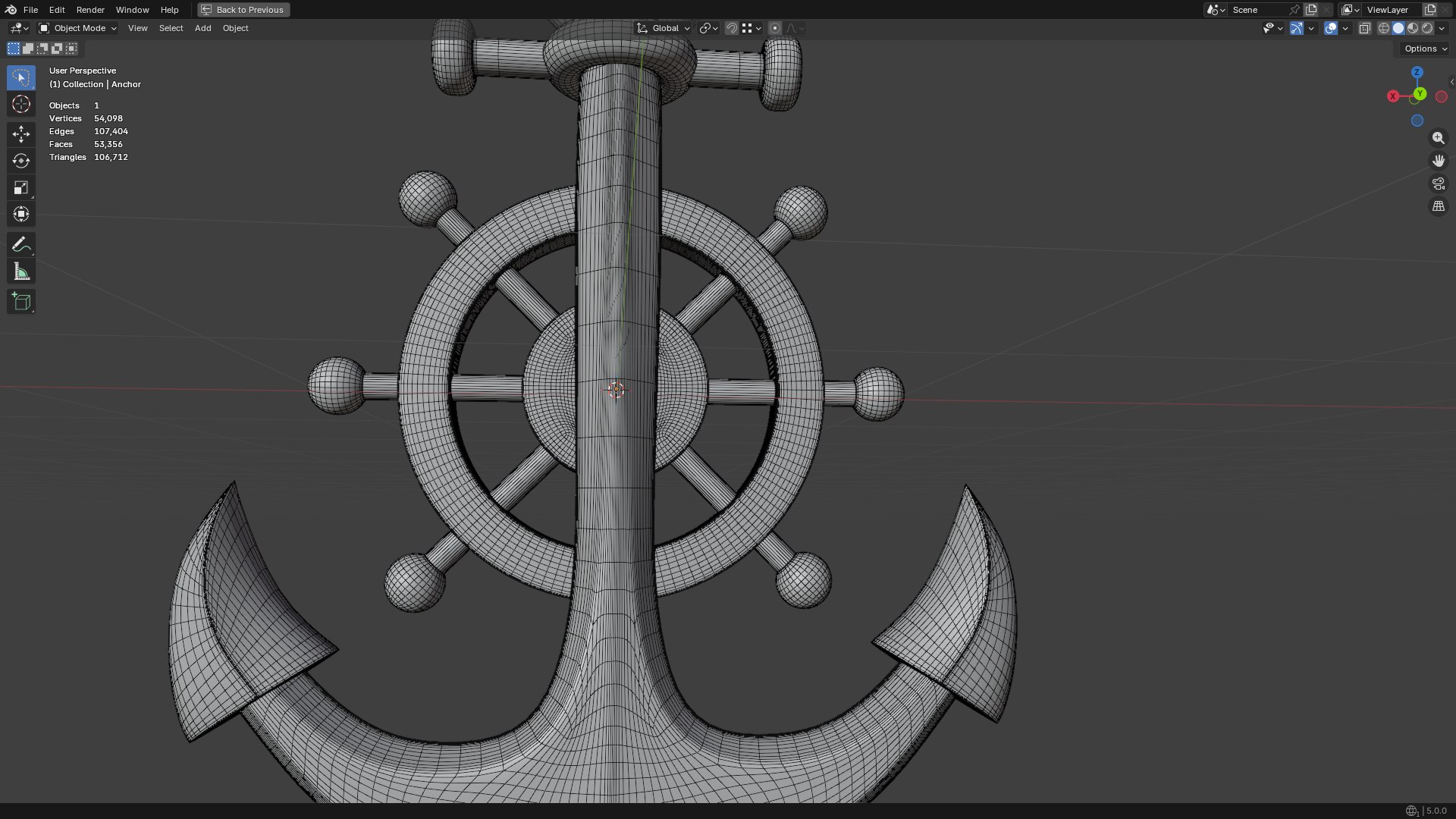Viewport: 1456px width, 819px height.
Task: Open the snapping options dropdown
Action: point(752,28)
